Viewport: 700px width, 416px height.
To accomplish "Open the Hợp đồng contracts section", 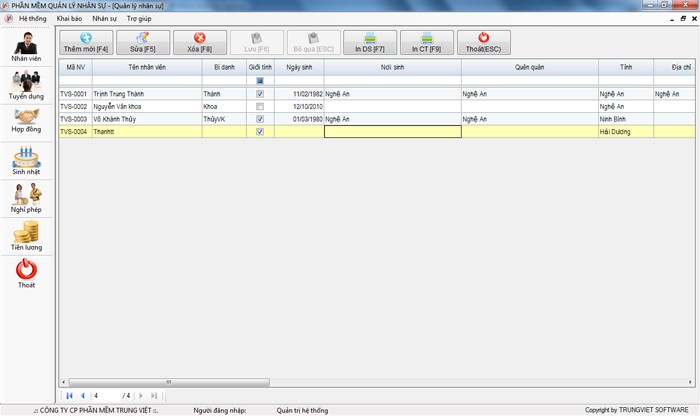I will click(27, 123).
